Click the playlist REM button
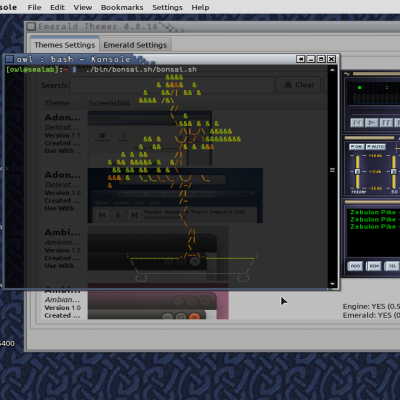Image resolution: width=400 pixels, height=400 pixels. [374, 266]
